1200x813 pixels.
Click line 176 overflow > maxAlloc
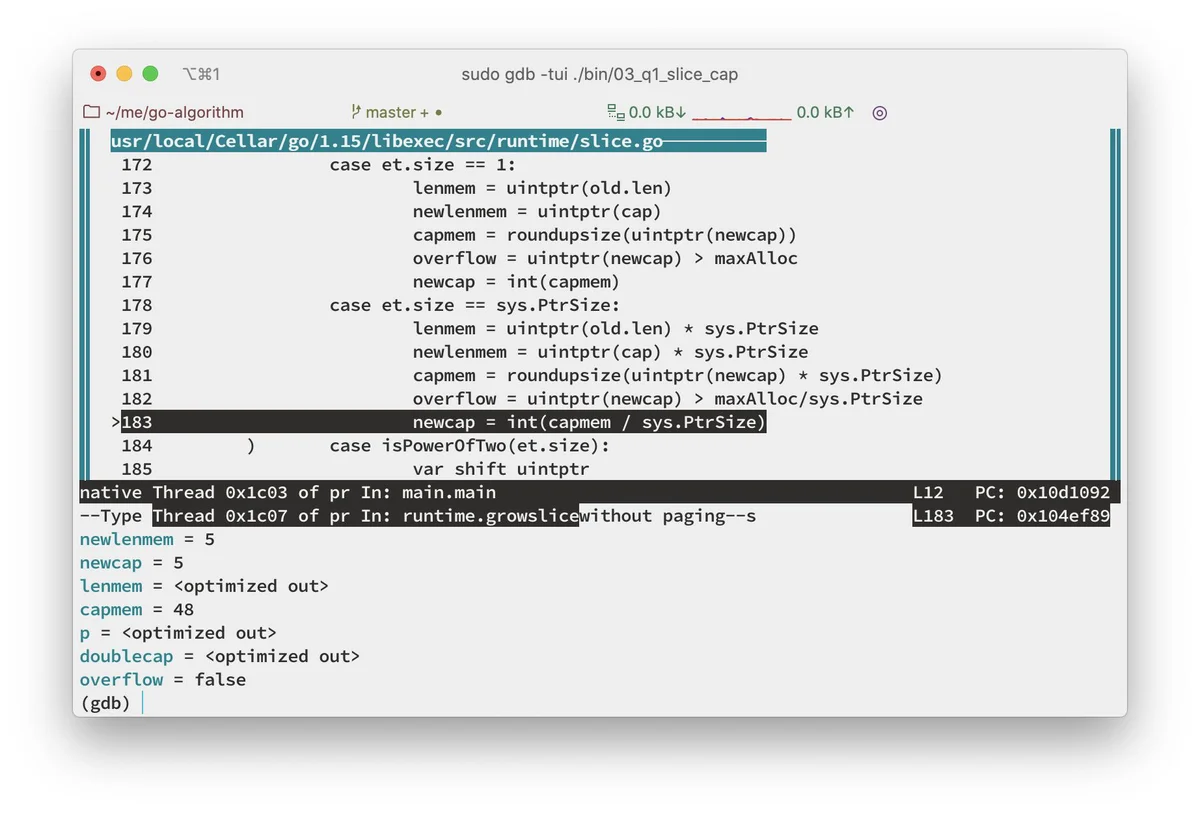click(x=605, y=258)
